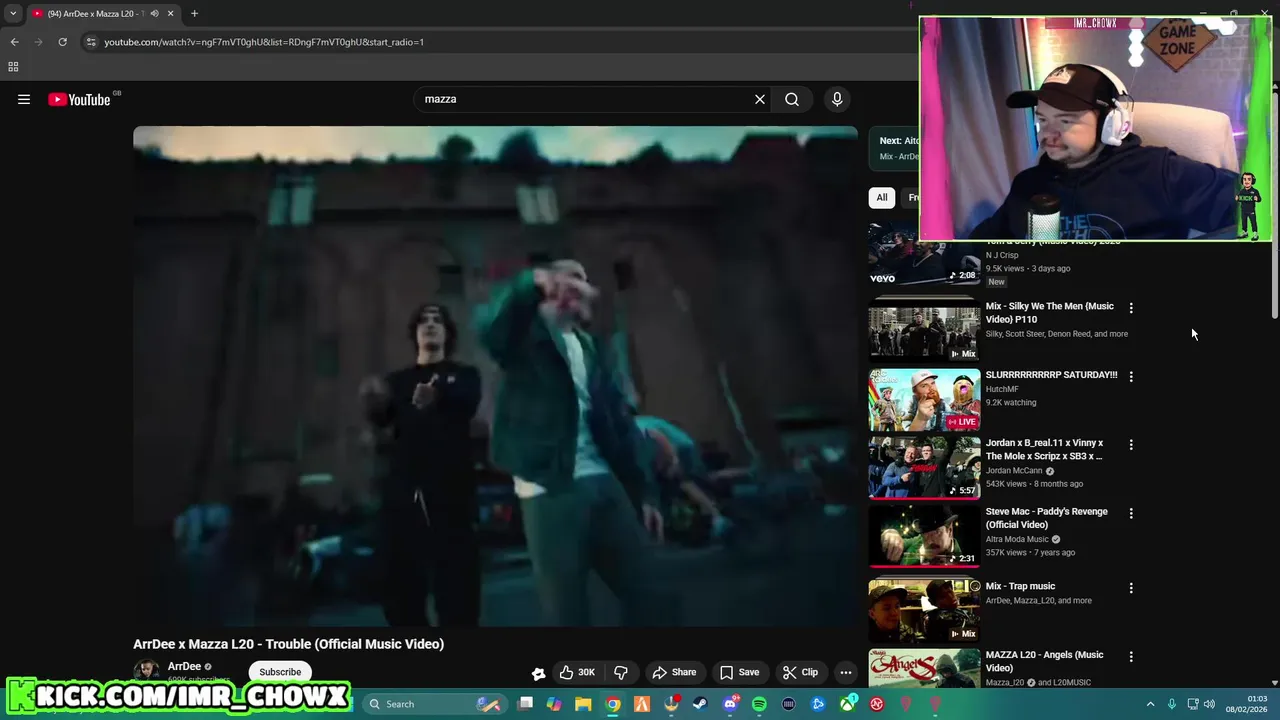The image size is (1280, 720).
Task: Click the main video player
Action: click(x=495, y=376)
